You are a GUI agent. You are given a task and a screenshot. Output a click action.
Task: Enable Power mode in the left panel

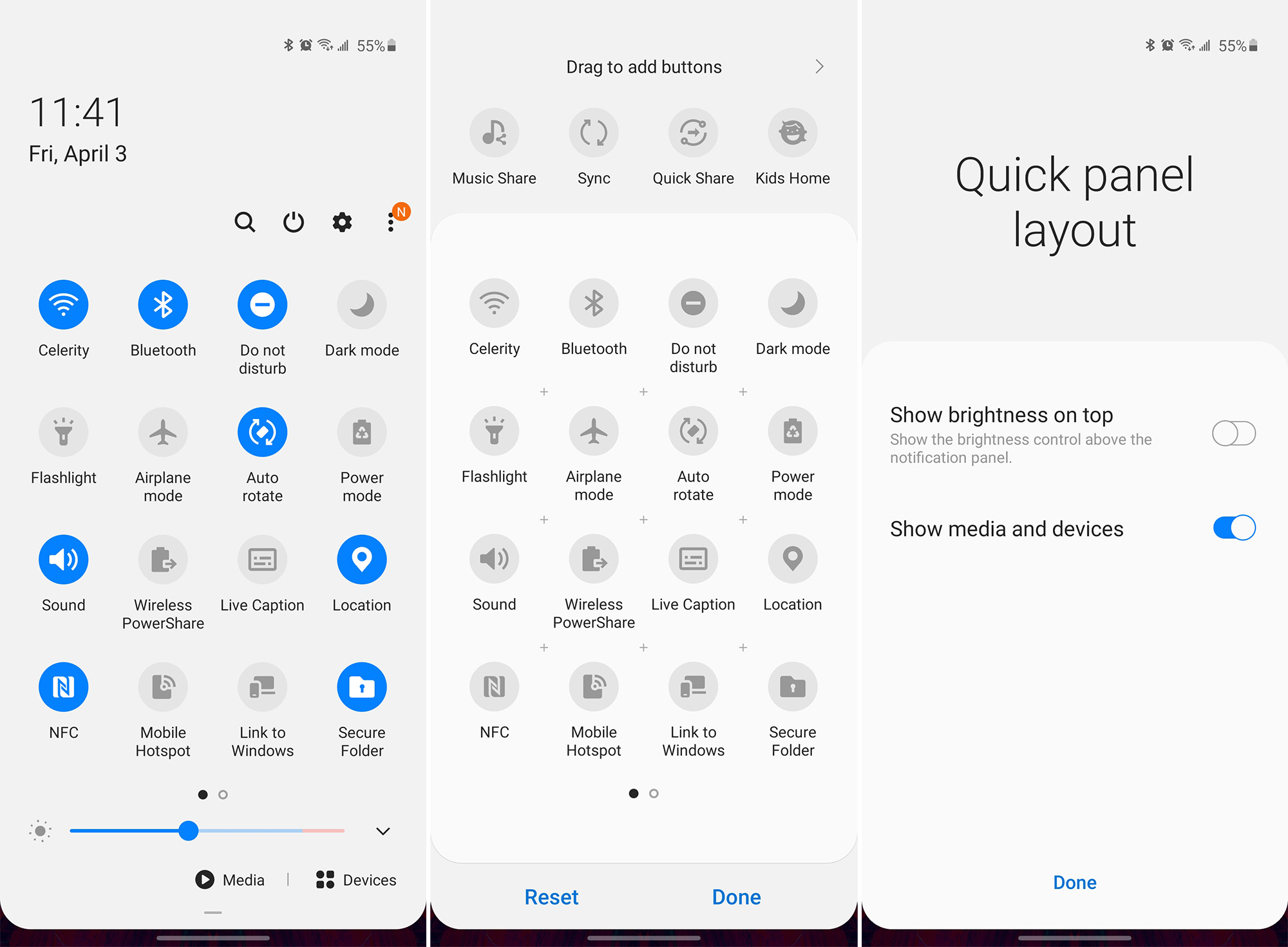click(x=362, y=432)
